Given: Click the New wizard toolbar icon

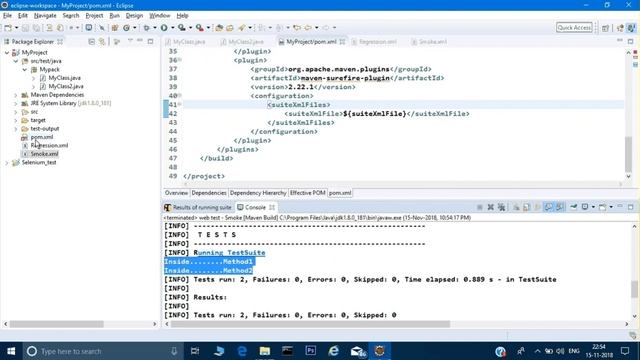Looking at the screenshot, I should click(8, 28).
